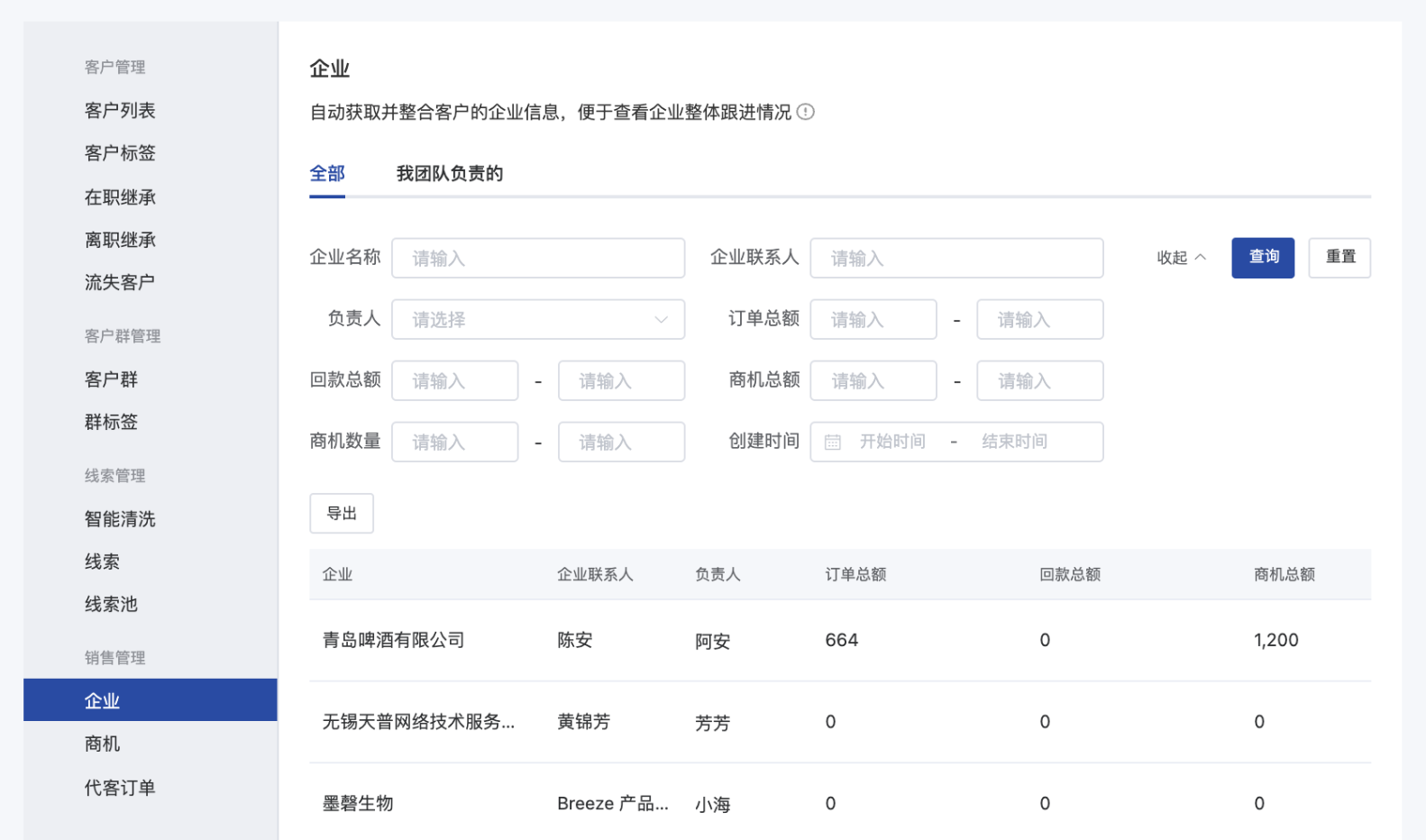Click the 1,200 商机总额 value

click(1276, 640)
